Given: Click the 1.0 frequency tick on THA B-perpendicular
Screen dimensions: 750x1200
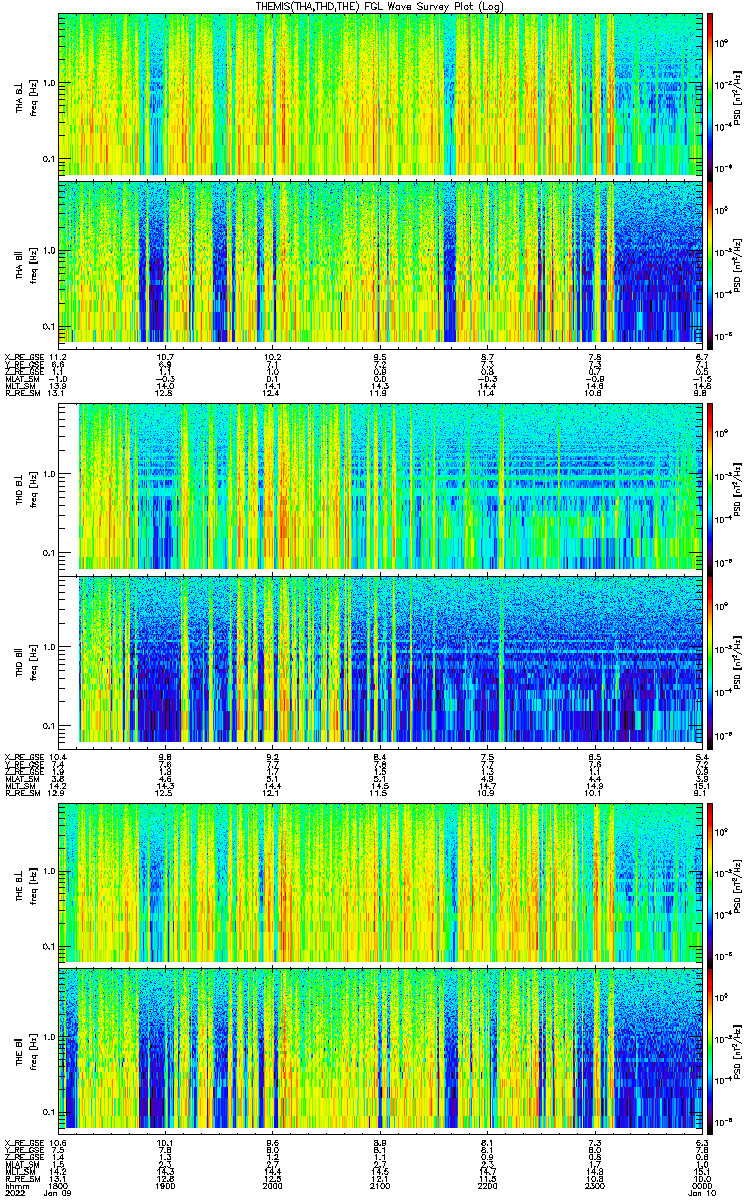Looking at the screenshot, I should 48,83.
